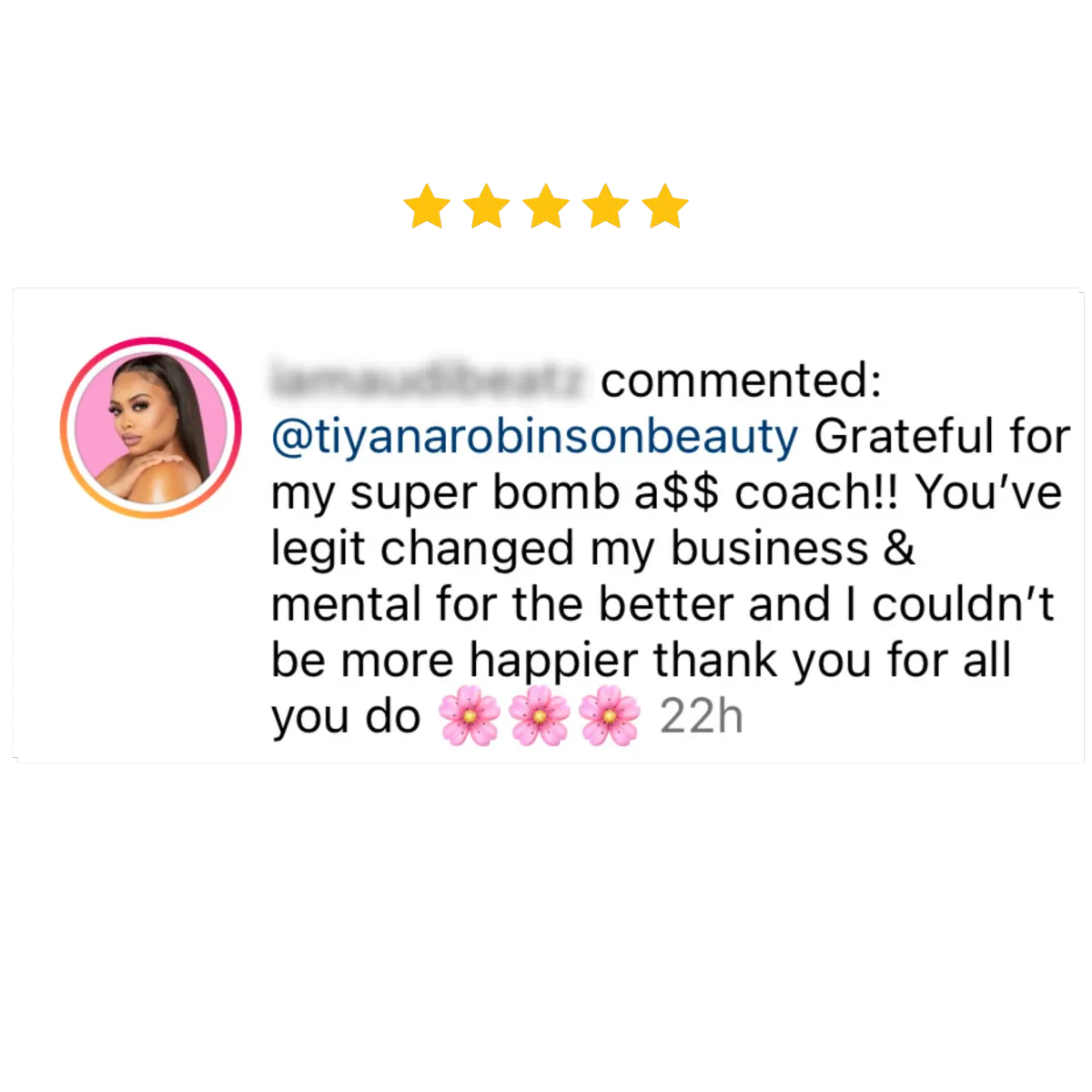Click the blurred username before 'commented:'

tap(429, 379)
